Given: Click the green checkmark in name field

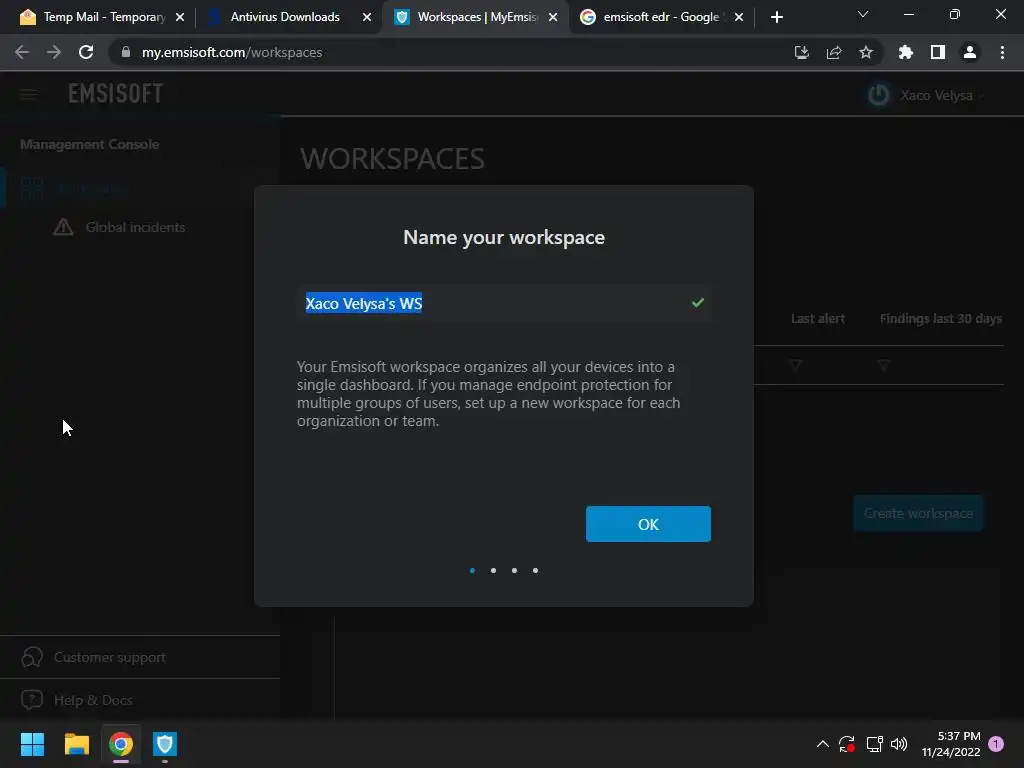Looking at the screenshot, I should 697,302.
